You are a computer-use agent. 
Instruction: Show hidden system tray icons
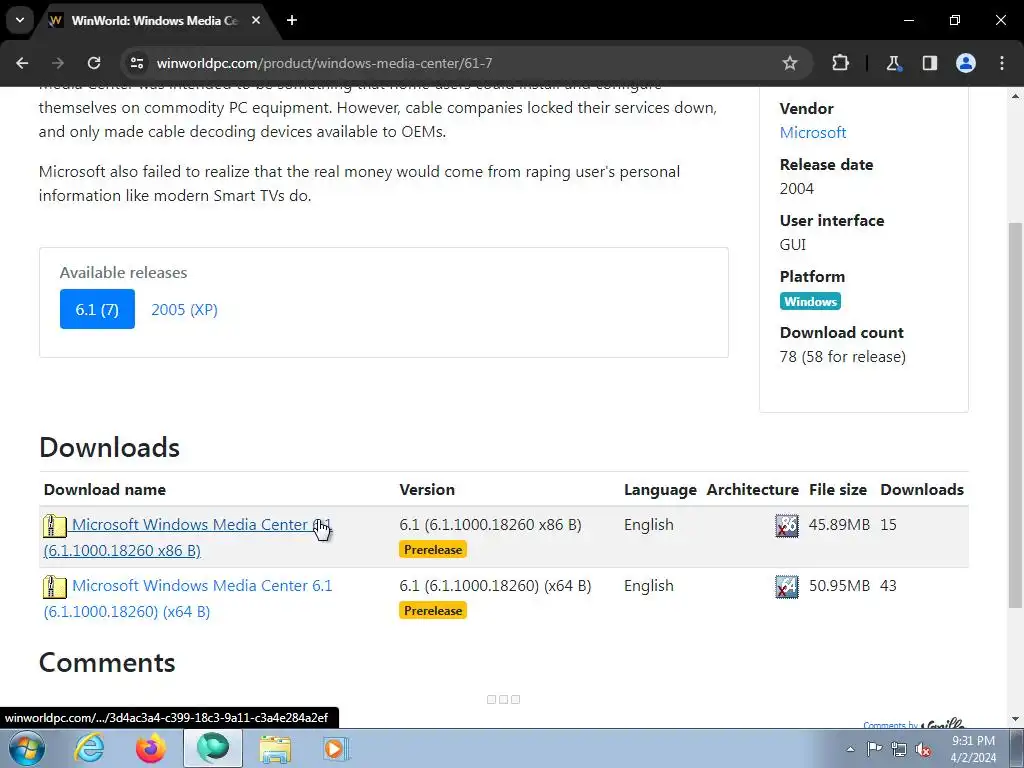[x=850, y=749]
